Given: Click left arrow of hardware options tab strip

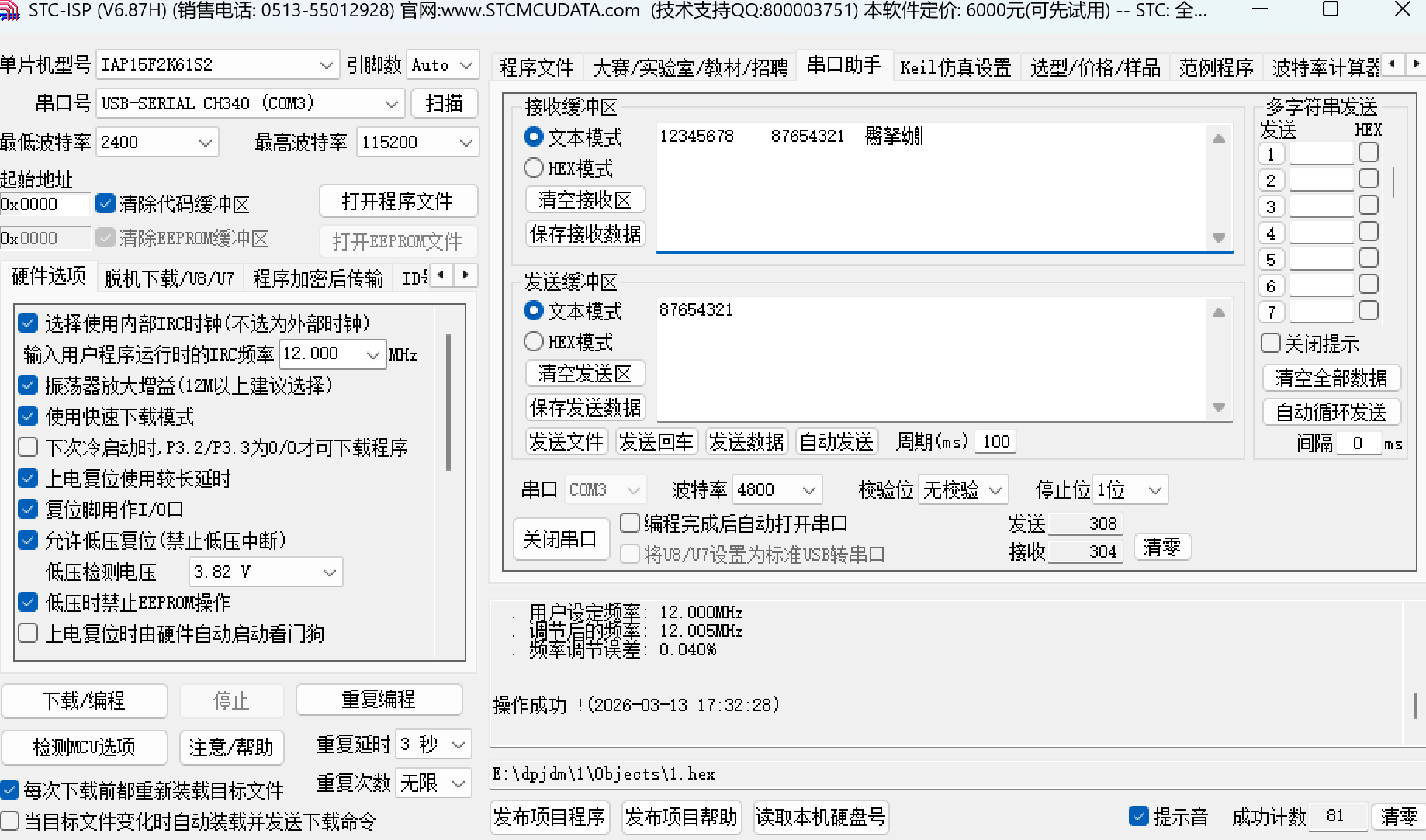Looking at the screenshot, I should pyautogui.click(x=441, y=275).
